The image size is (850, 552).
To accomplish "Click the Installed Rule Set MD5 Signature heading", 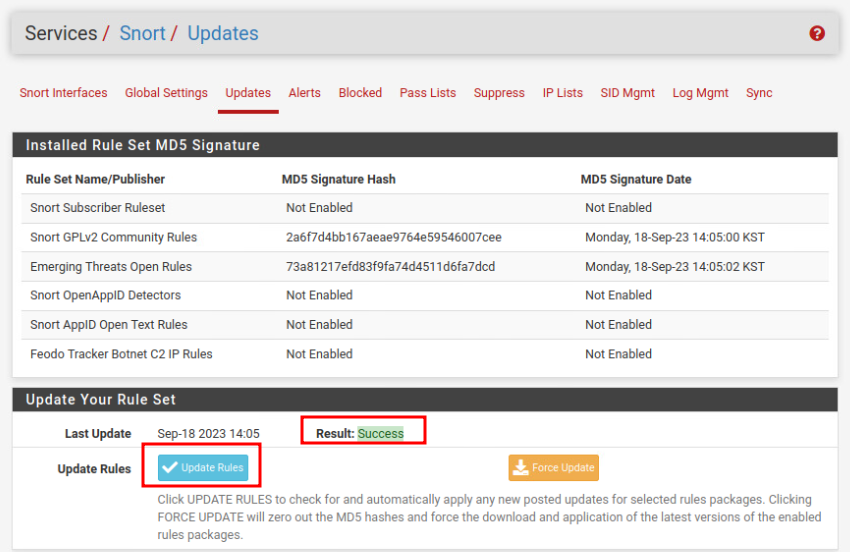I will tap(143, 145).
